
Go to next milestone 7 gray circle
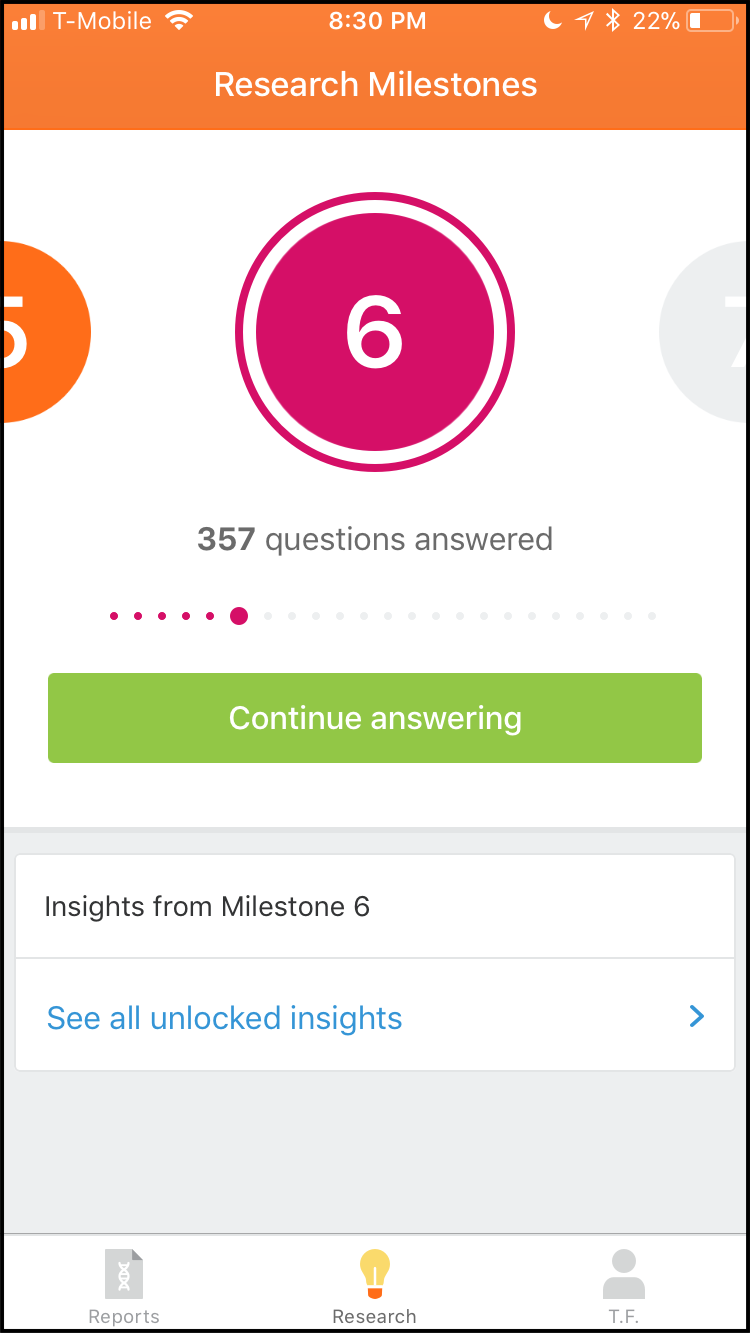point(708,332)
